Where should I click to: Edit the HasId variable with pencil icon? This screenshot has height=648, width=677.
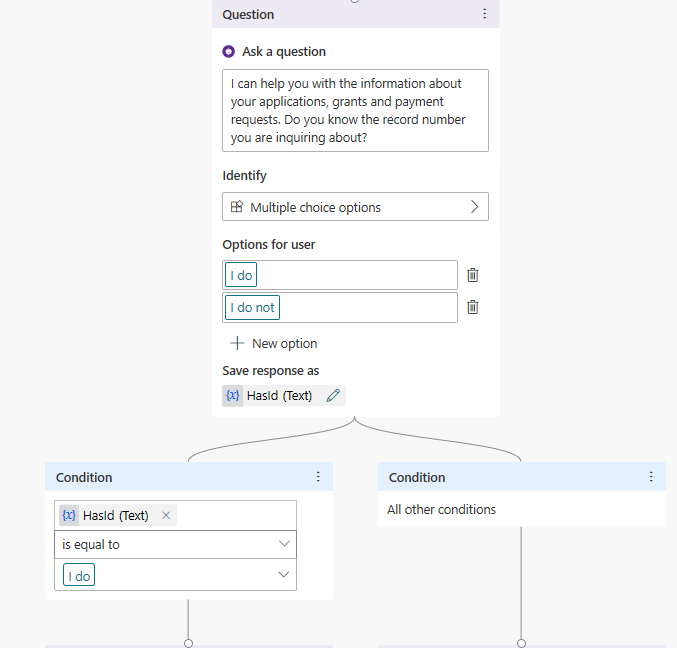click(333, 395)
